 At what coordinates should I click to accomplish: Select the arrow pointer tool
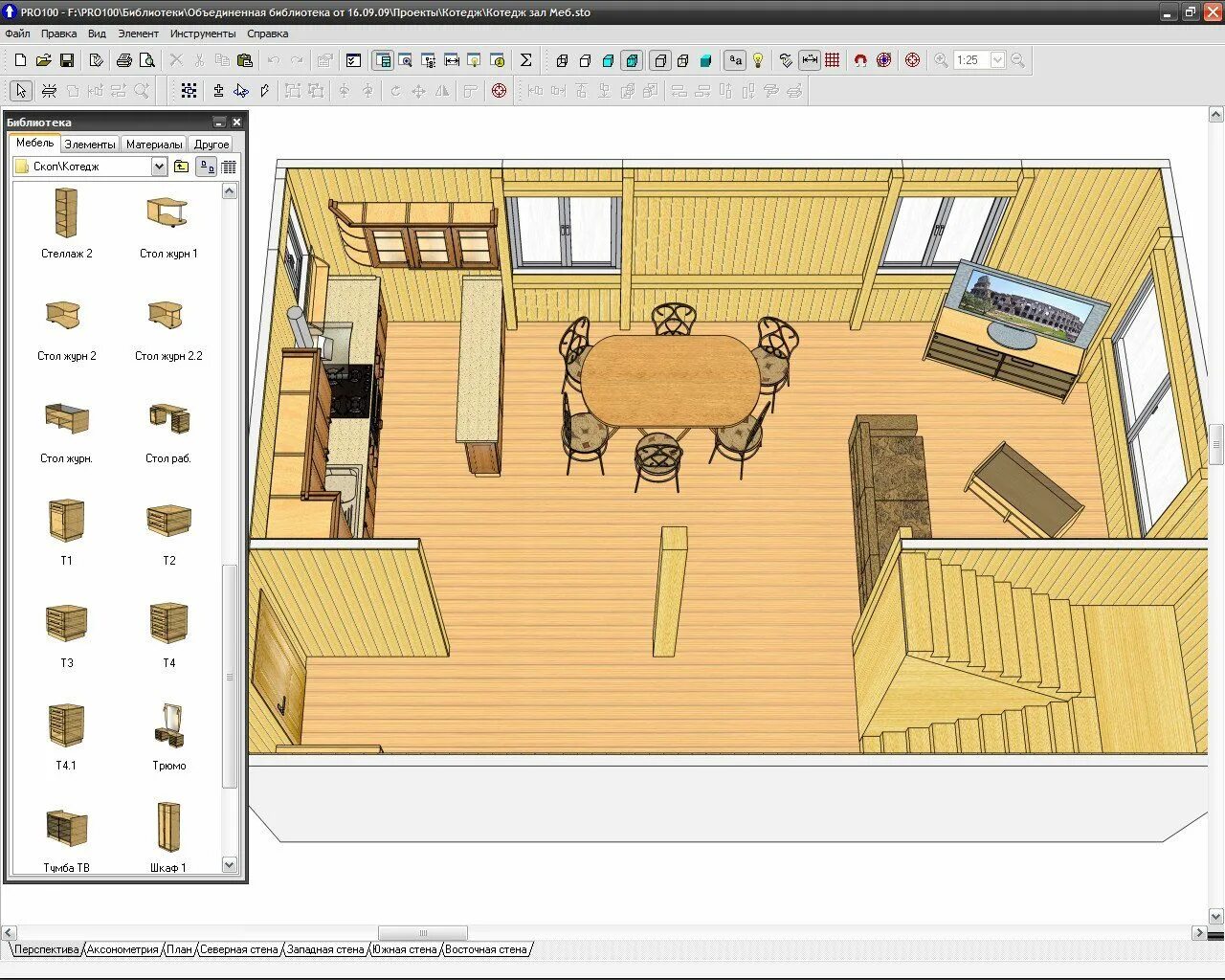click(20, 91)
